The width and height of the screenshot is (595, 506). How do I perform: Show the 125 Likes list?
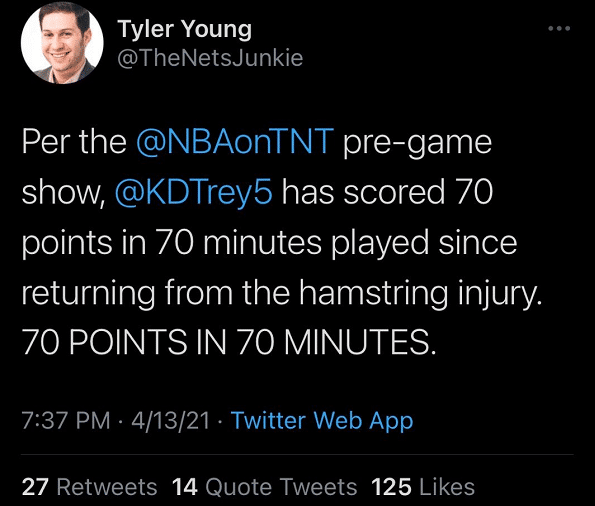click(x=423, y=487)
